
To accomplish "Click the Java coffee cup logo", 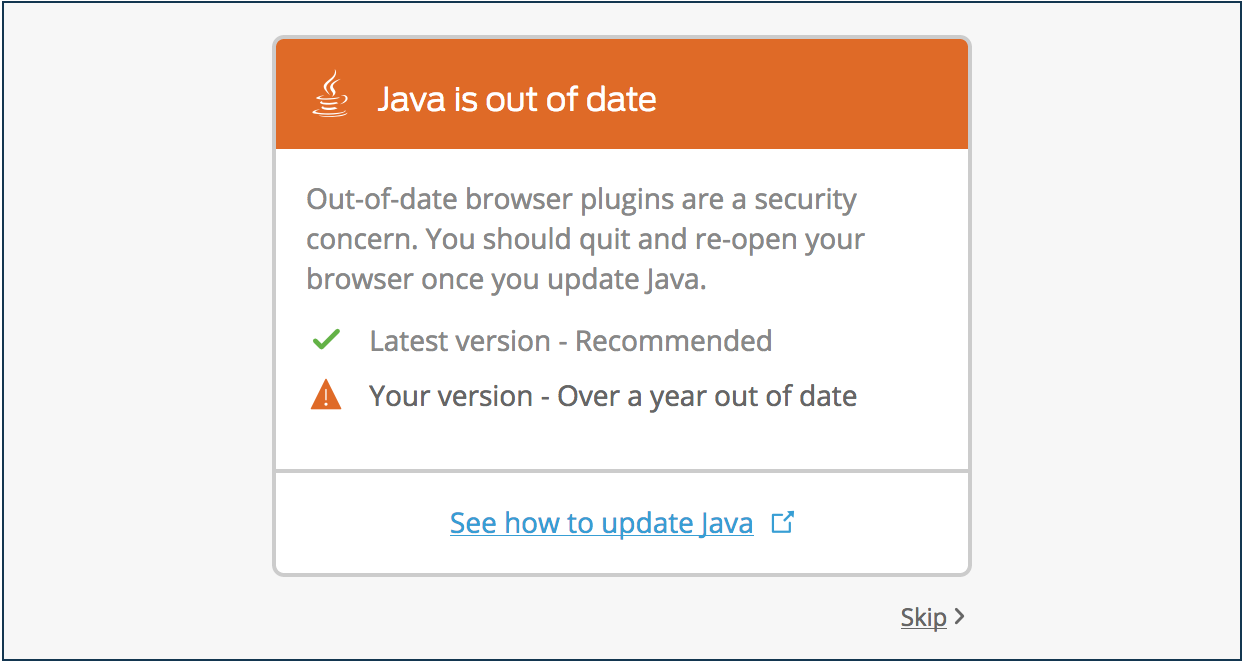I will click(x=331, y=93).
